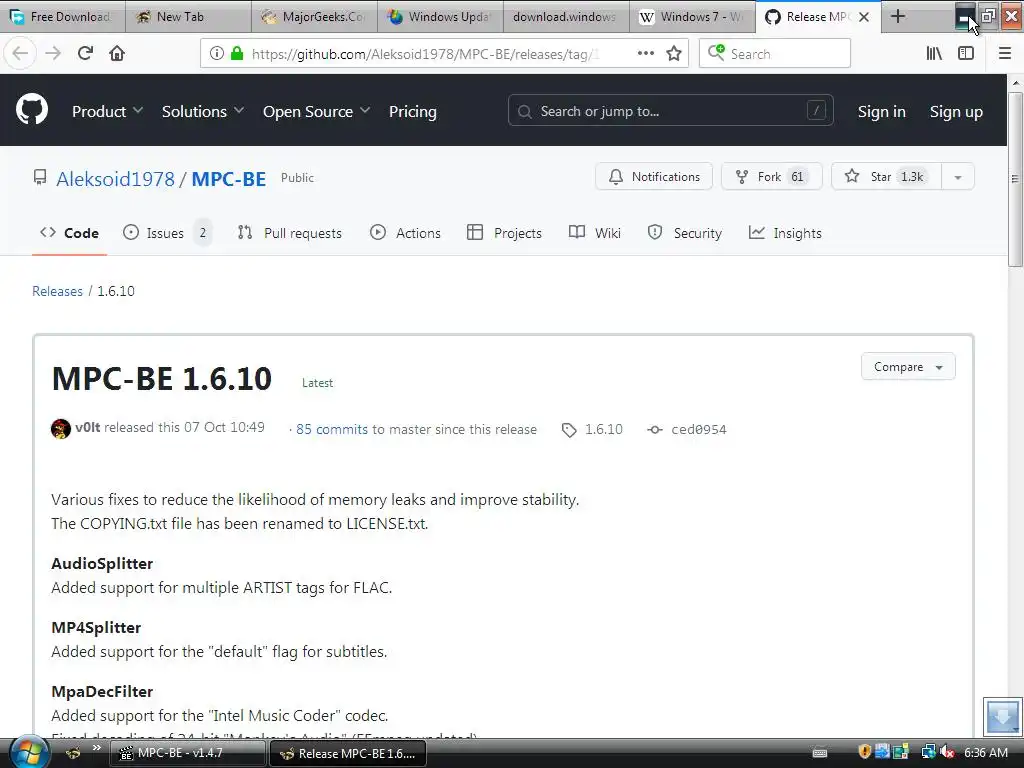Click the GitHub octocat logo
This screenshot has width=1024, height=768.
pyautogui.click(x=32, y=109)
